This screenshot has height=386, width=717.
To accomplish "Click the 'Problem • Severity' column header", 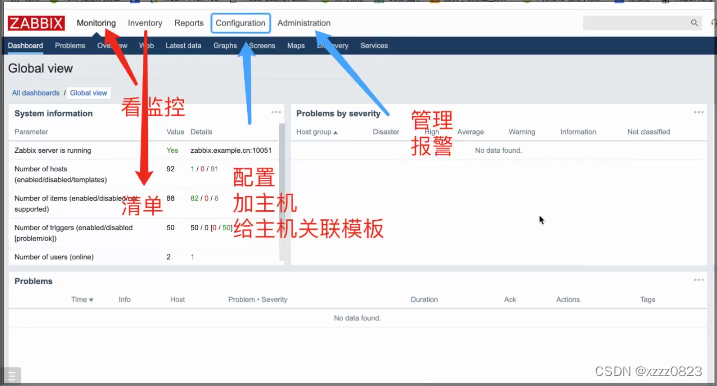I will [x=258, y=300].
